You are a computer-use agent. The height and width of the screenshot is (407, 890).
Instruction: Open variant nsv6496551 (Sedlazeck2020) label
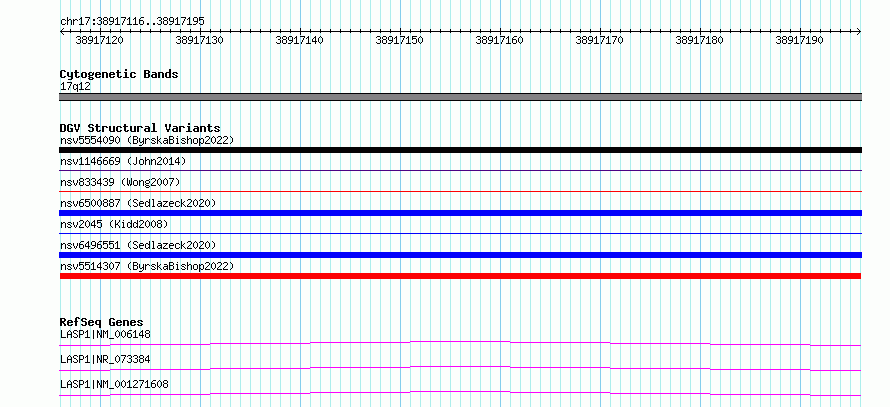pyautogui.click(x=138, y=245)
